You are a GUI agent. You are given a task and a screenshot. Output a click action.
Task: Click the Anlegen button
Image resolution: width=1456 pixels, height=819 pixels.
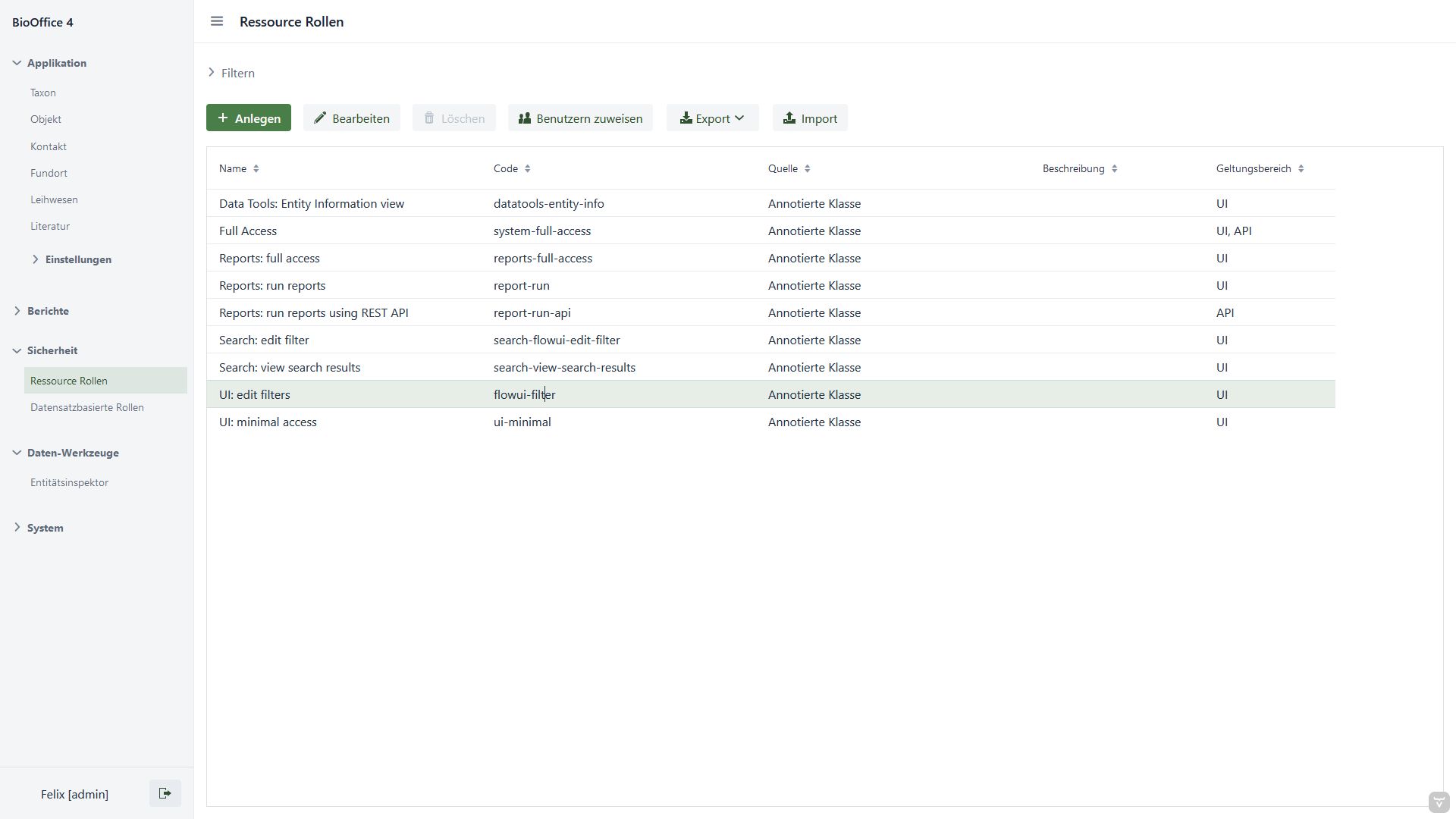(249, 118)
